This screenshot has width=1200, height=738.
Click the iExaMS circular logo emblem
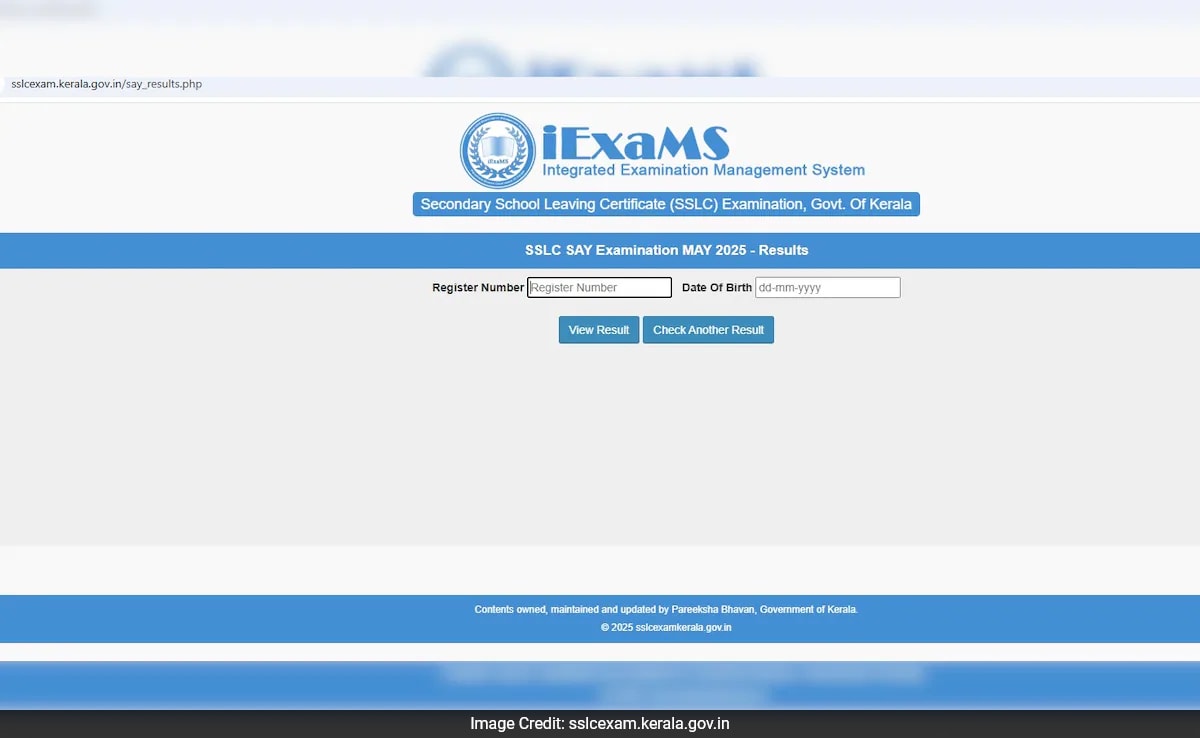tap(498, 151)
